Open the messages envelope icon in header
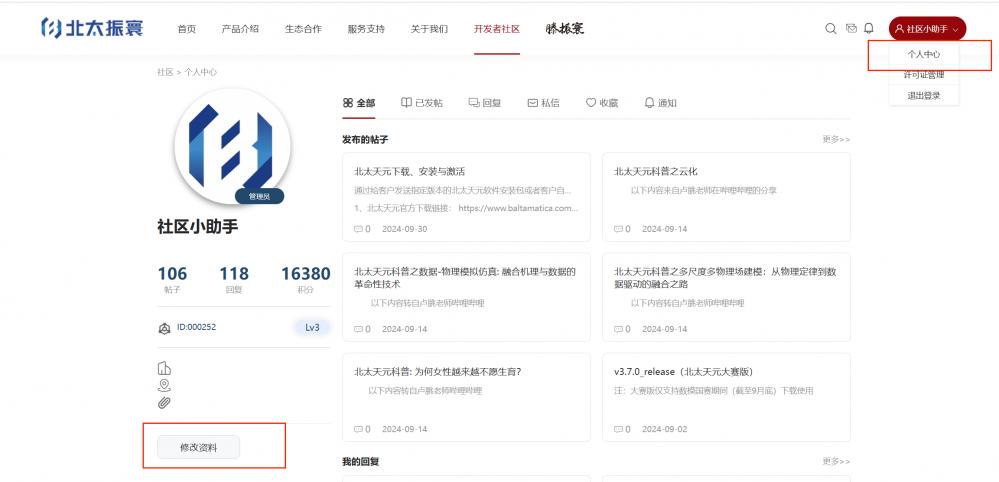Viewport: 999px width, 482px height. pyautogui.click(x=851, y=29)
